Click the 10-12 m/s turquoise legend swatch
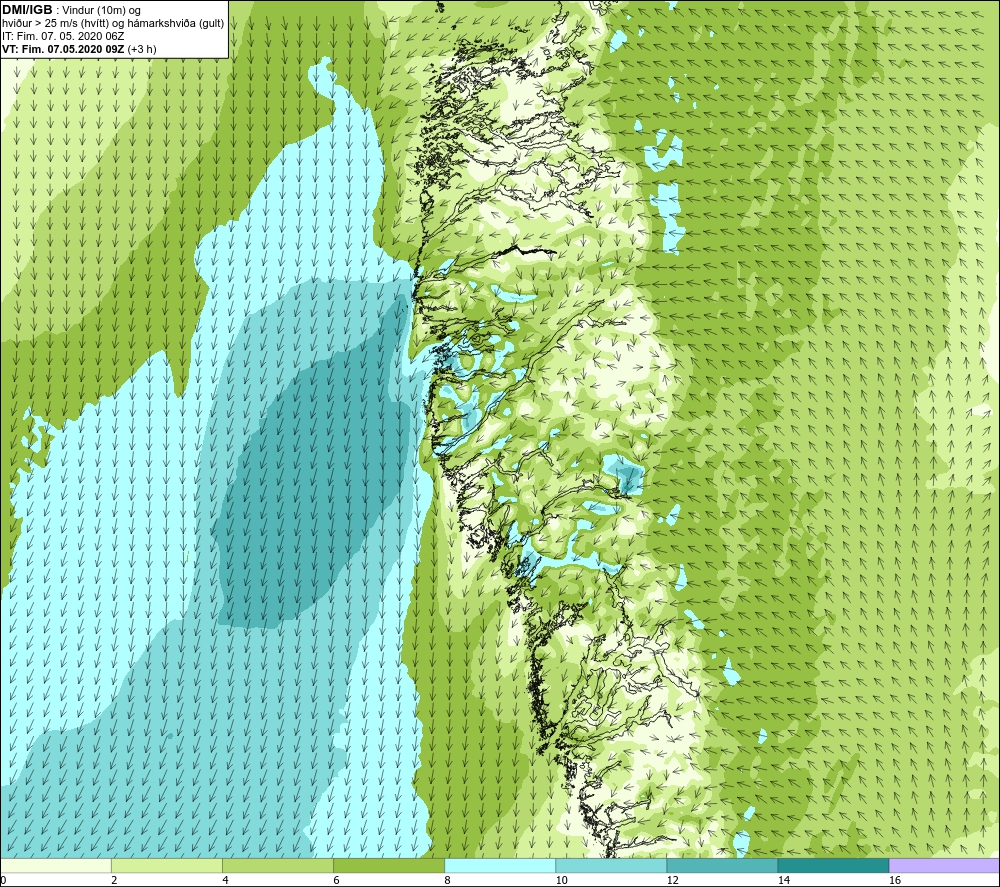This screenshot has width=1000, height=887. 611,865
